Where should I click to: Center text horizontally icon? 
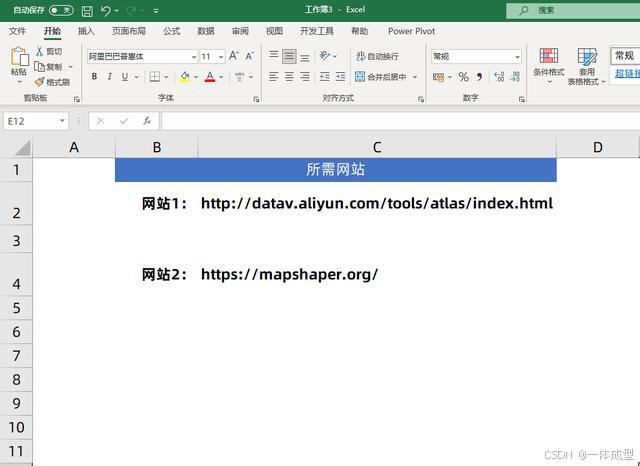click(x=289, y=76)
